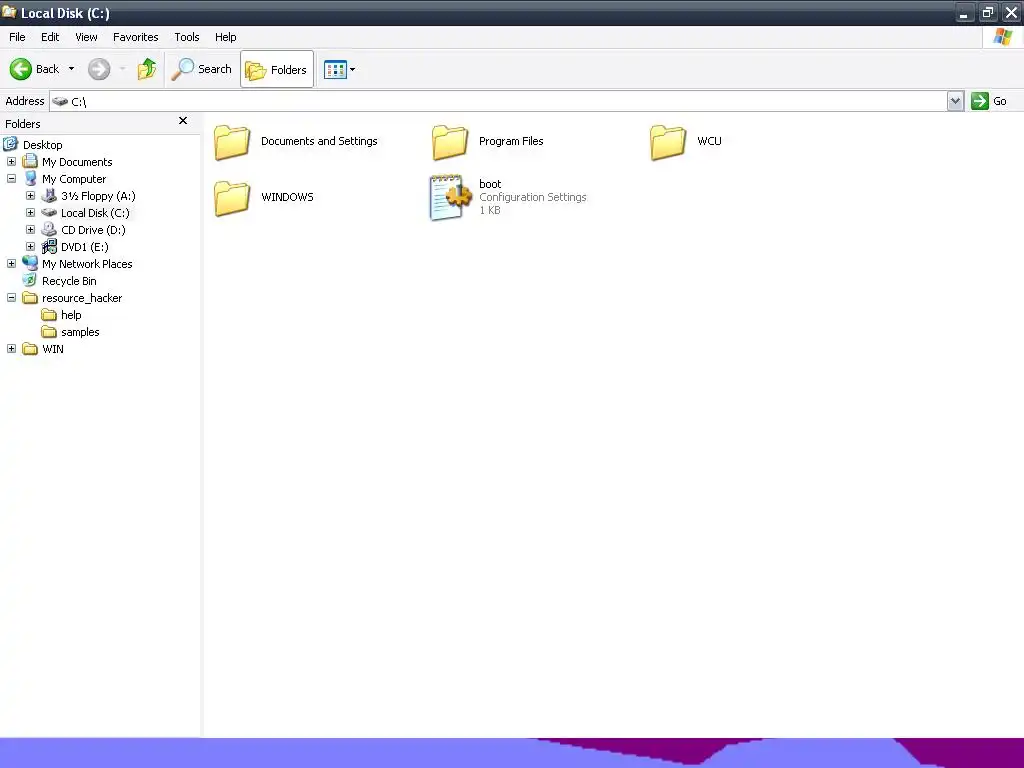This screenshot has height=768, width=1024.
Task: Click the C:\ address field
Action: click(498, 101)
